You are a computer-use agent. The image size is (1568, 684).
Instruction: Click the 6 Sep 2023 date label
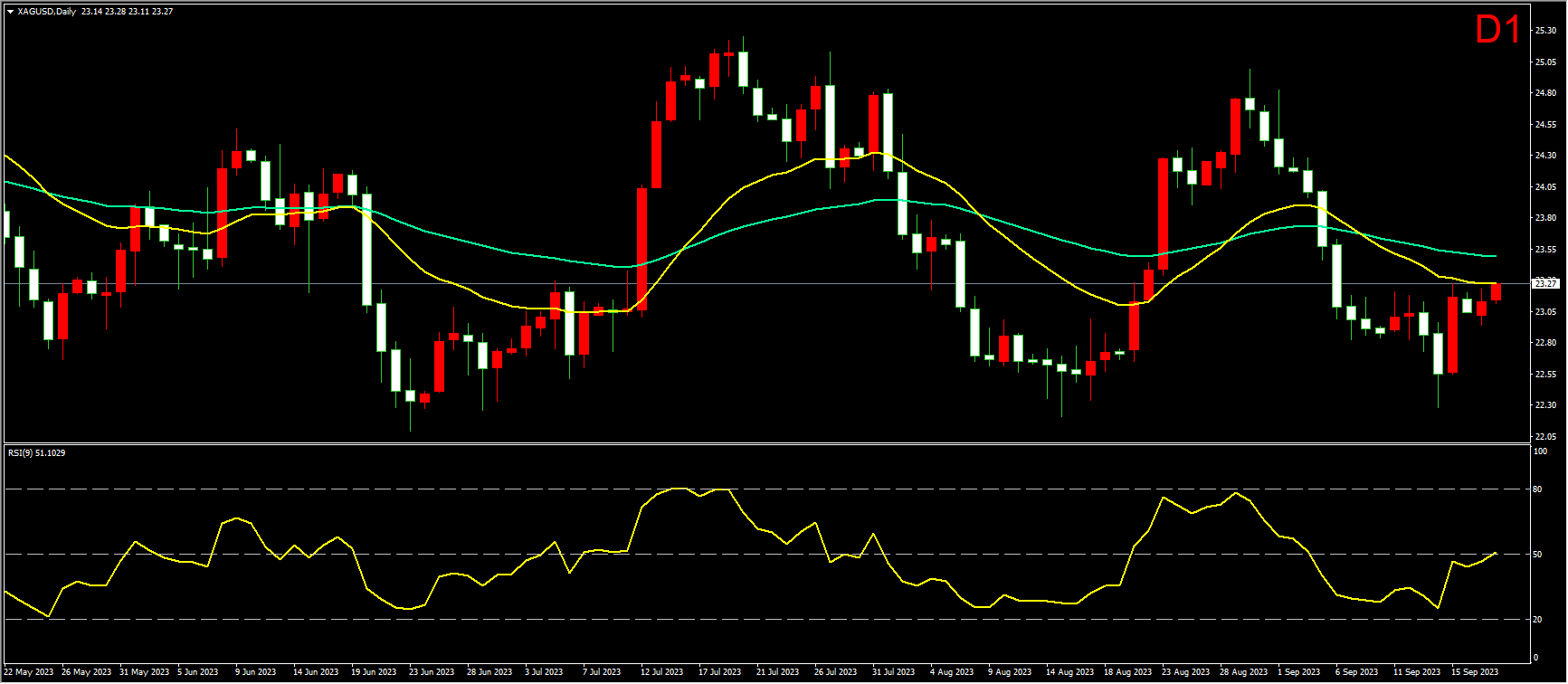coord(1358,672)
